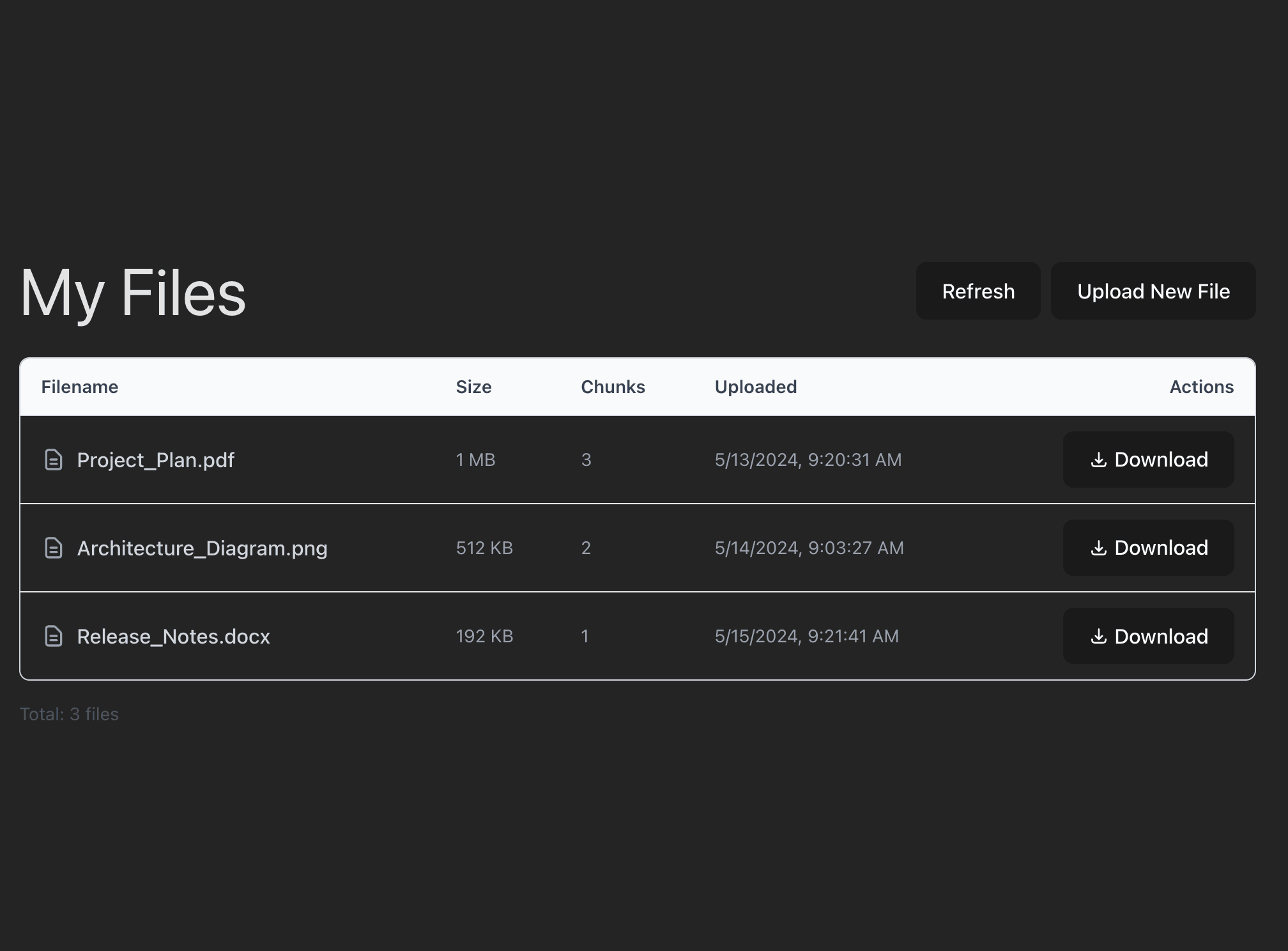Click the Total: 3 files summary
This screenshot has width=1288, height=951.
click(x=69, y=714)
